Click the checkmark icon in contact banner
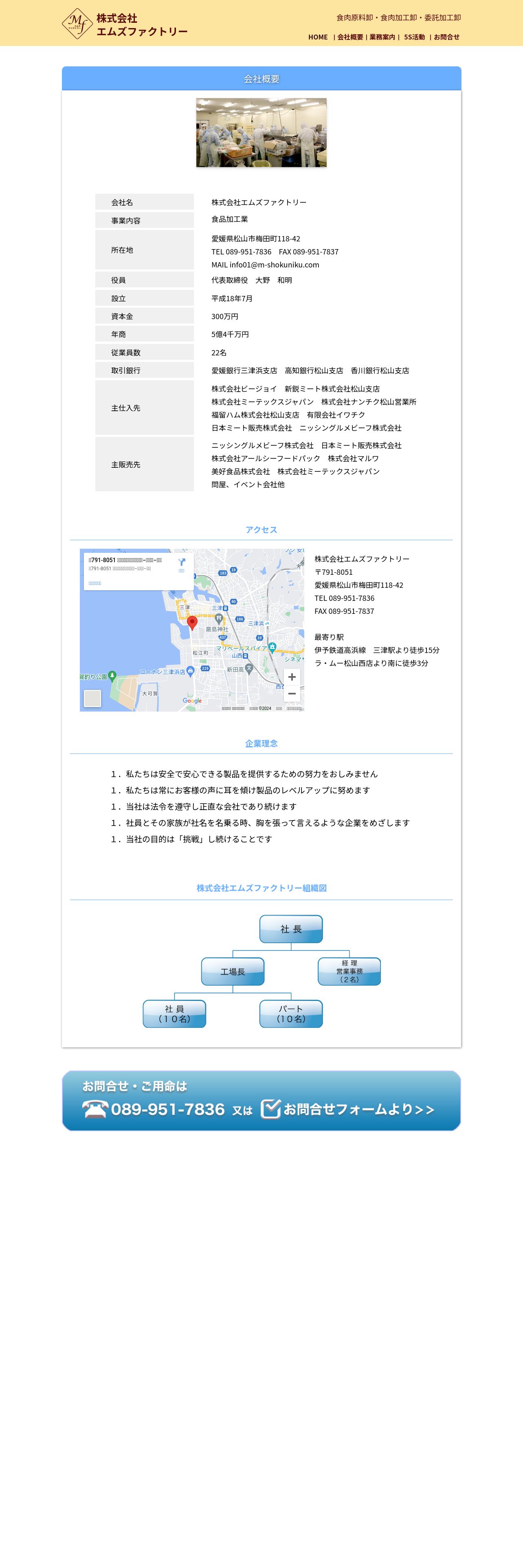This screenshot has height=1568, width=523. 270,1108
